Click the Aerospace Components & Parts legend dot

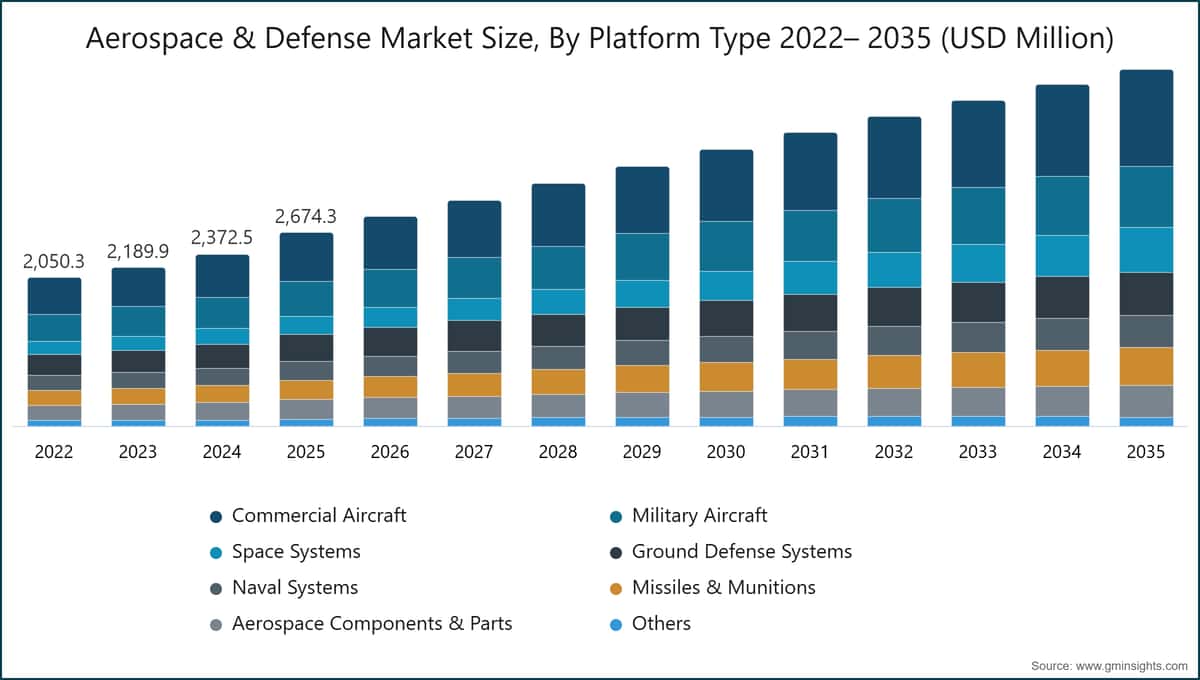tap(216, 625)
